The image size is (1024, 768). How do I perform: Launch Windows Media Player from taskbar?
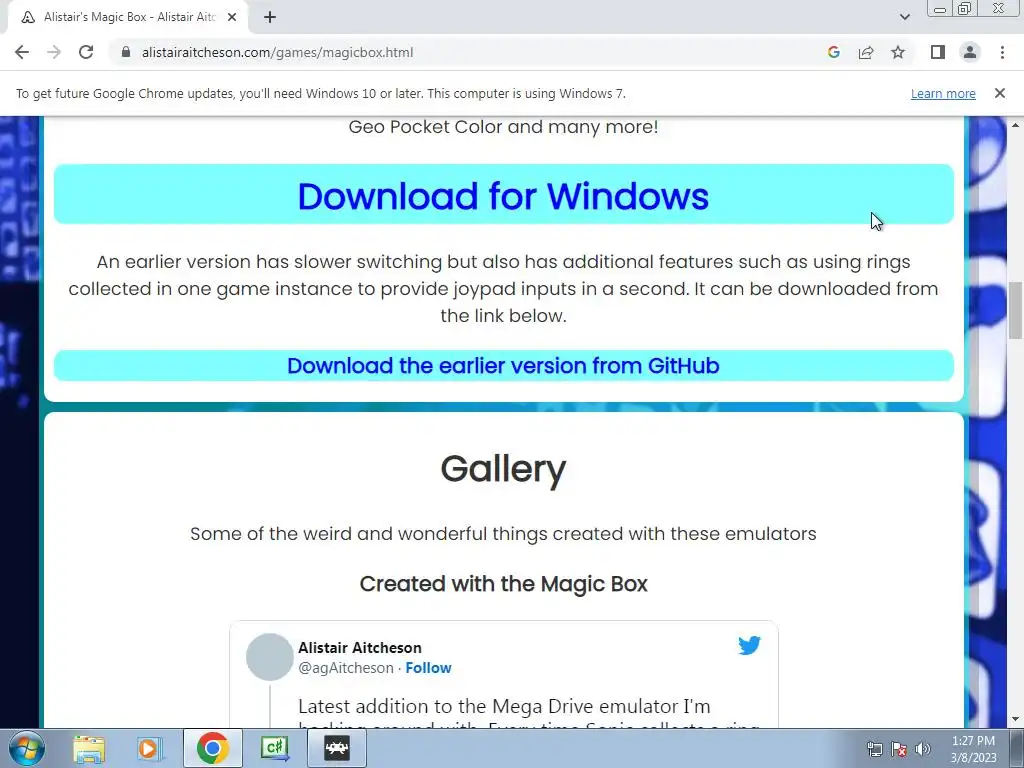(149, 748)
